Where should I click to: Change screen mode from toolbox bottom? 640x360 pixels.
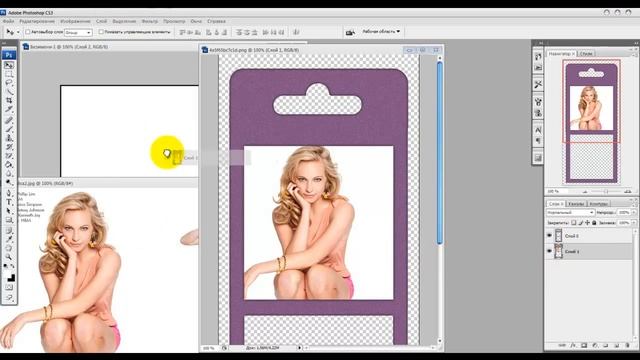9,298
